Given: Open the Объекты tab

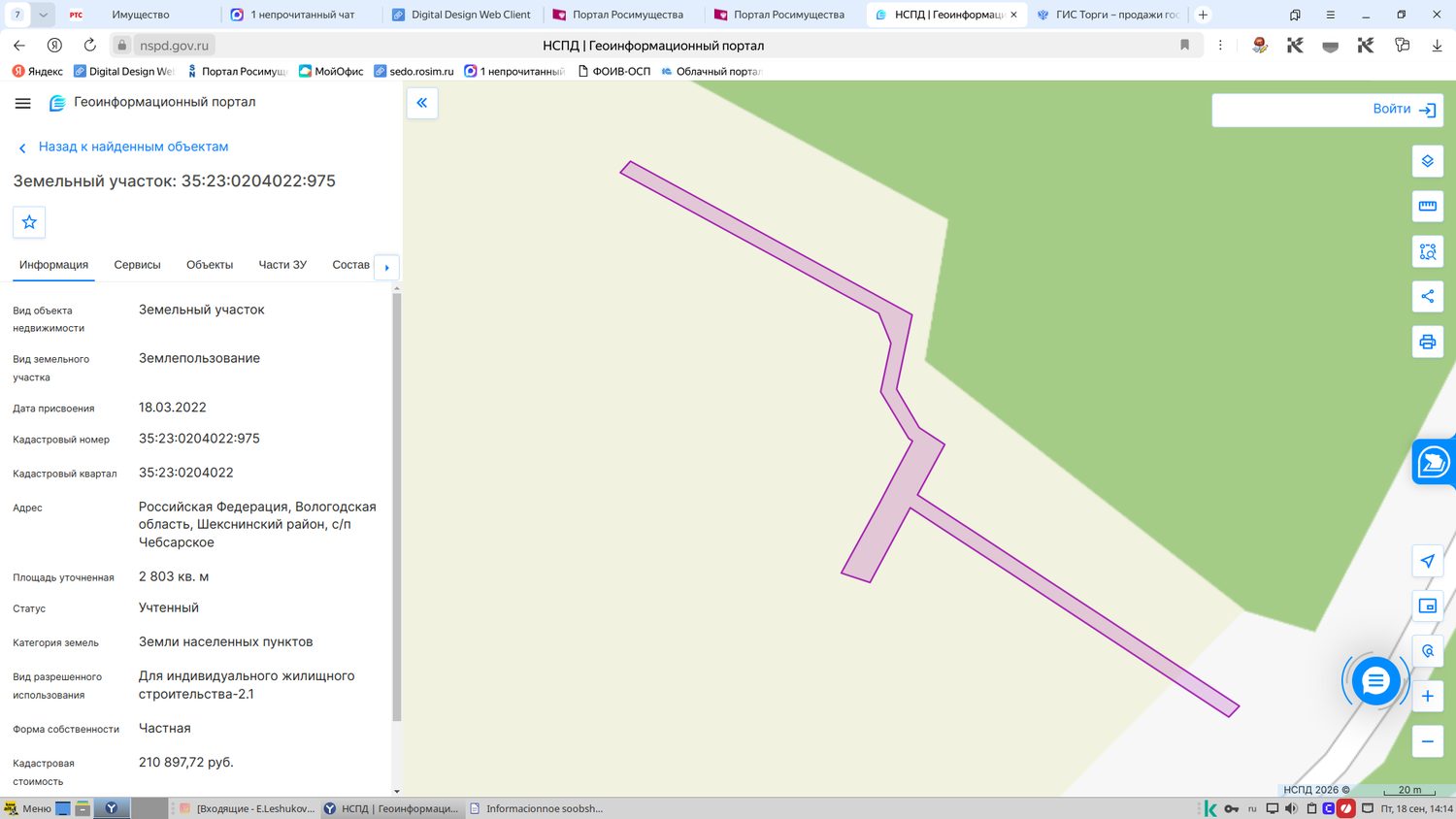Looking at the screenshot, I should [210, 265].
